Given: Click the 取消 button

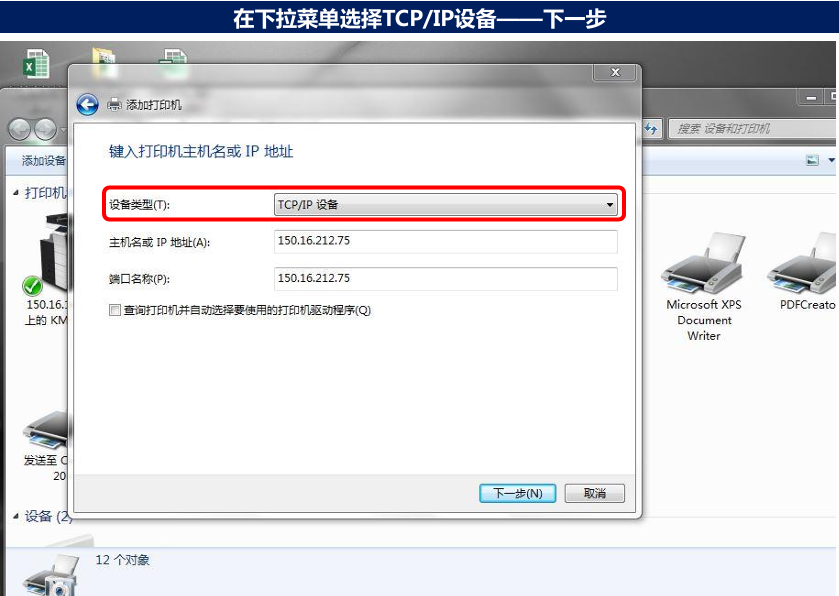Looking at the screenshot, I should point(594,493).
